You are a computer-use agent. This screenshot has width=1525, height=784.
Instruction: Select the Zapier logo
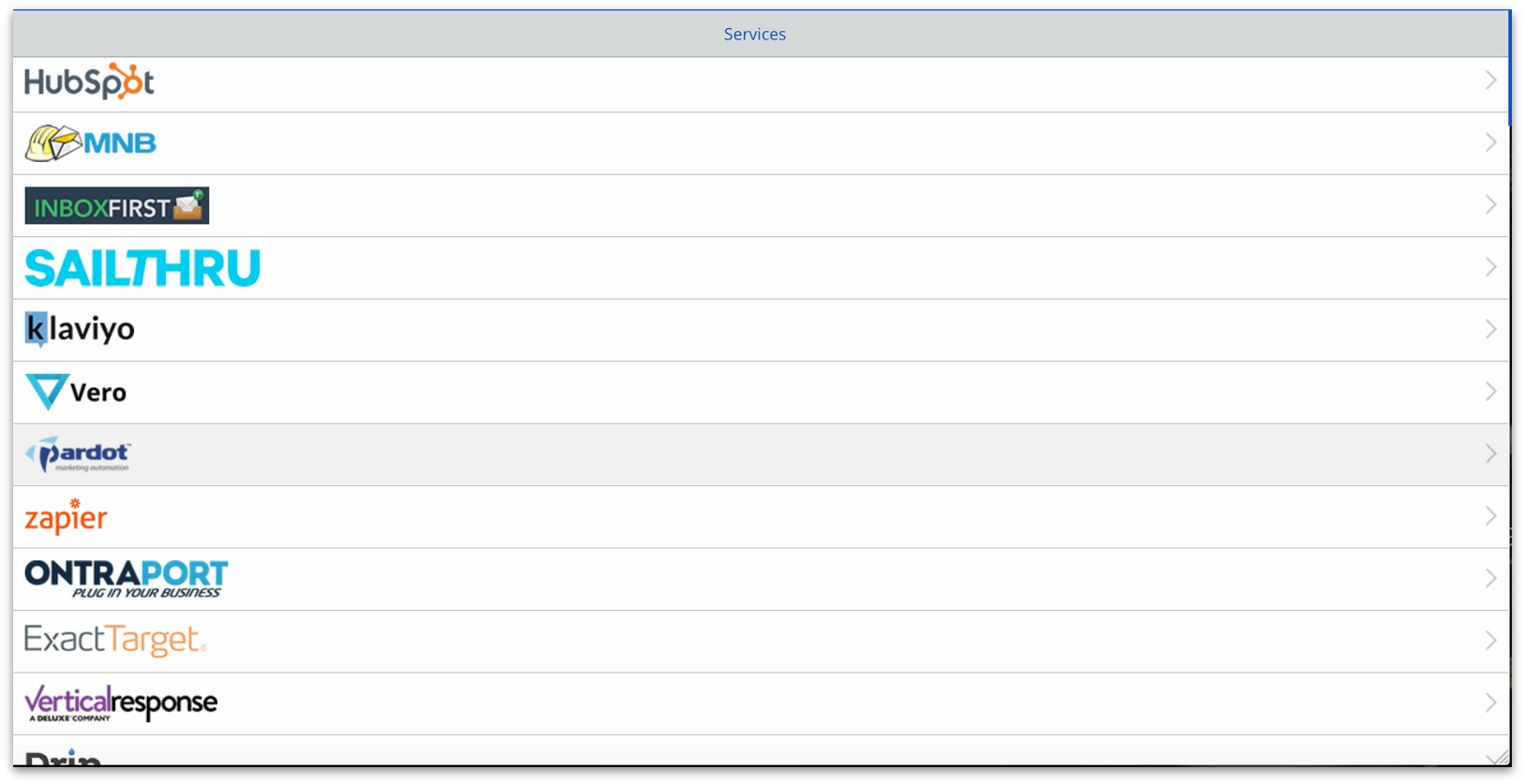[x=66, y=517]
